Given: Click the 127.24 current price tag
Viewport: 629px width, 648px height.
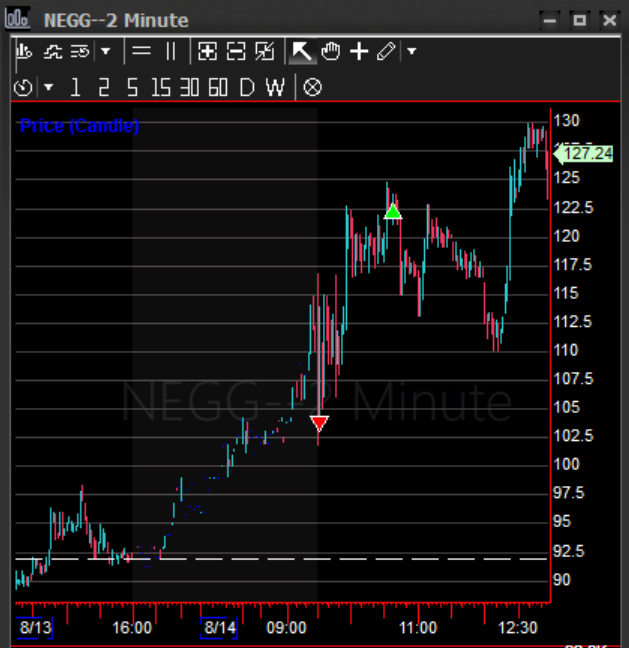Looking at the screenshot, I should [584, 154].
